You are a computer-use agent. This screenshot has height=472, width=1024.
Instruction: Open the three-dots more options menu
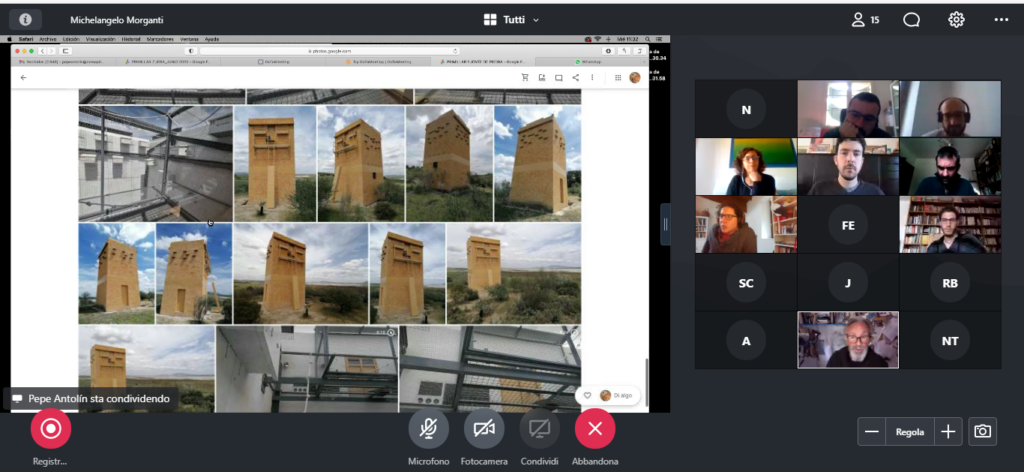tap(1001, 20)
